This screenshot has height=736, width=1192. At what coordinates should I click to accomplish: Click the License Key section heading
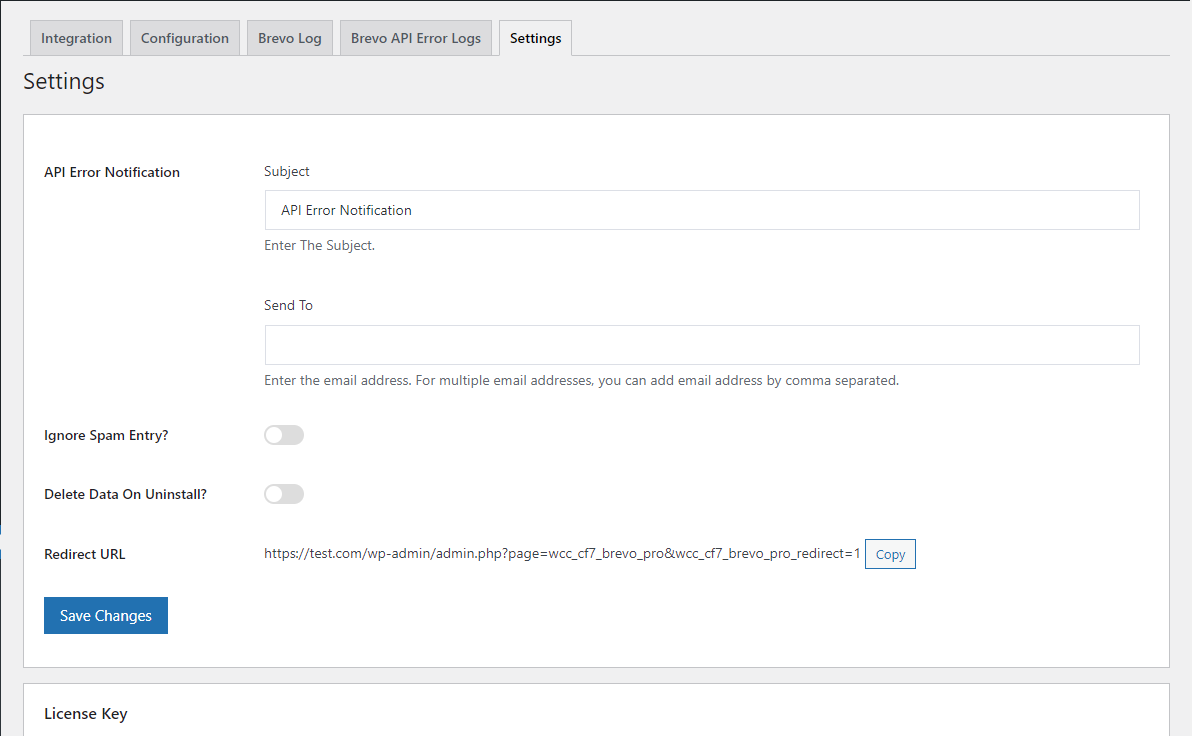click(x=86, y=713)
